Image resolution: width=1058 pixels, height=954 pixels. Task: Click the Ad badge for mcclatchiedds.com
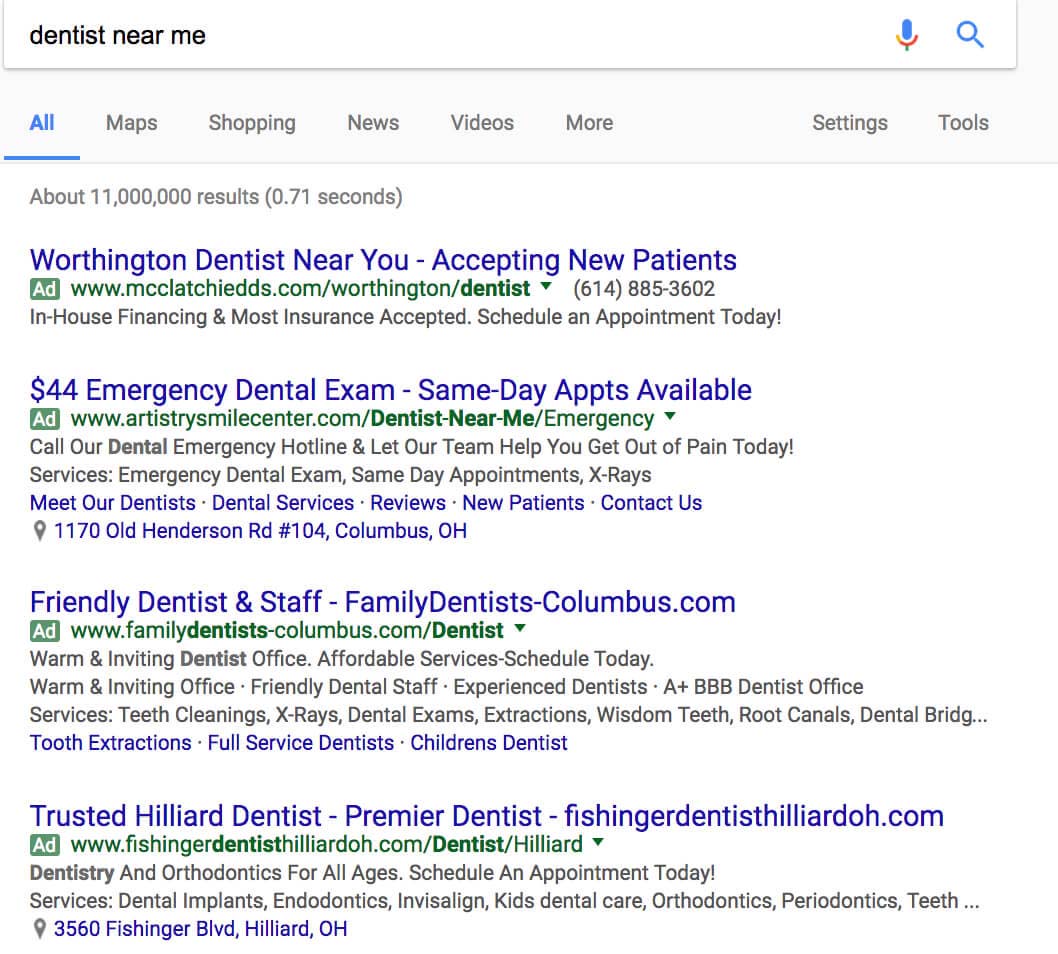point(45,289)
